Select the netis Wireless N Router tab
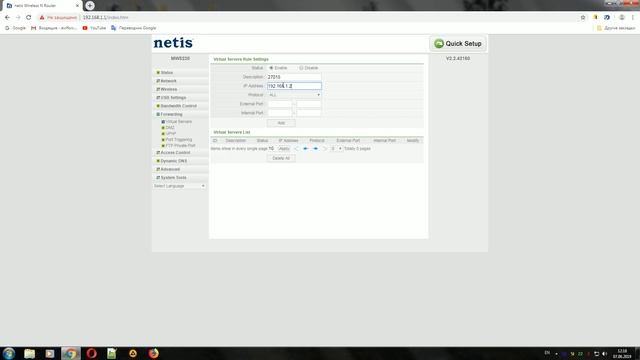Screen dimensions: 640x360 (x=41, y=6)
